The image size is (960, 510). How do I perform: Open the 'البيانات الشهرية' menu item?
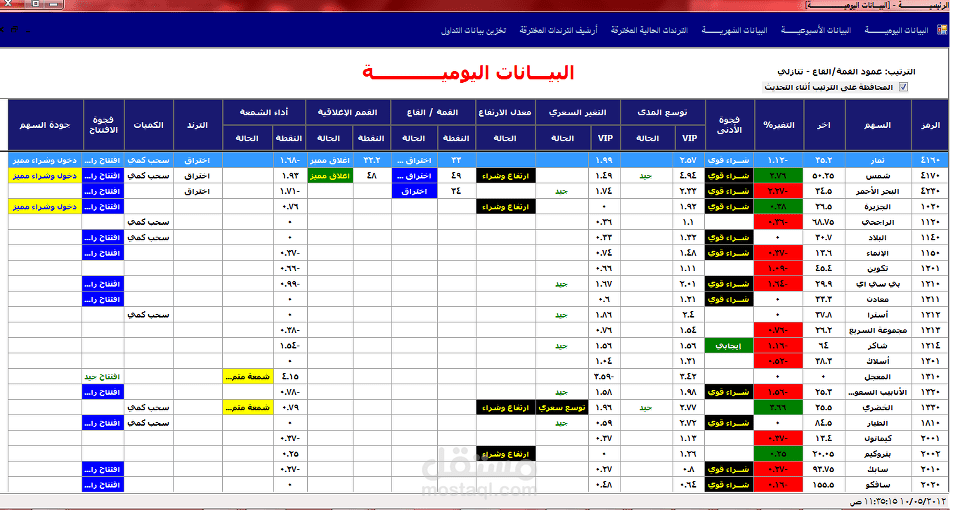click(x=735, y=30)
